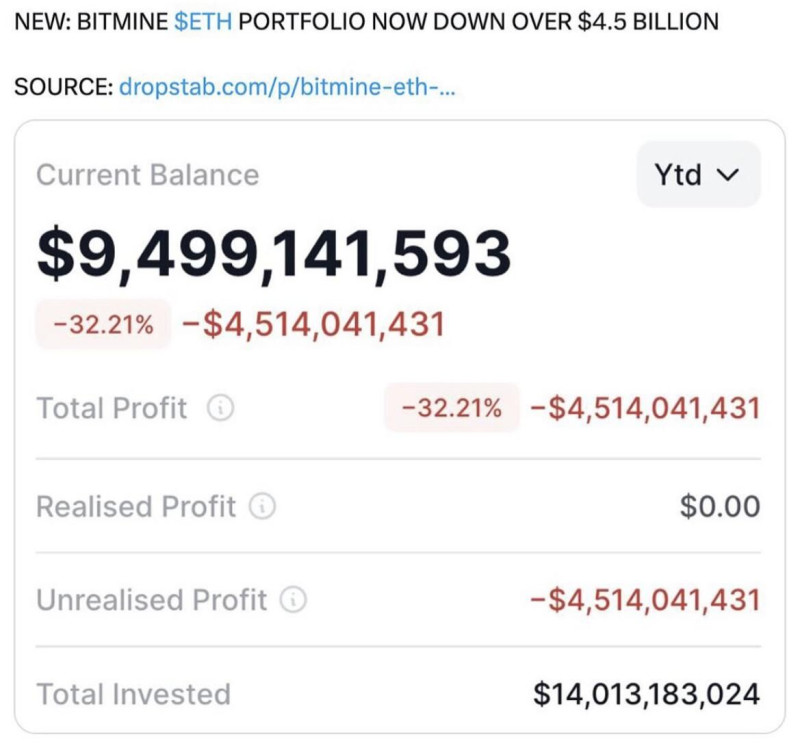
Task: Click the Realised Profit info icon
Action: tap(262, 507)
